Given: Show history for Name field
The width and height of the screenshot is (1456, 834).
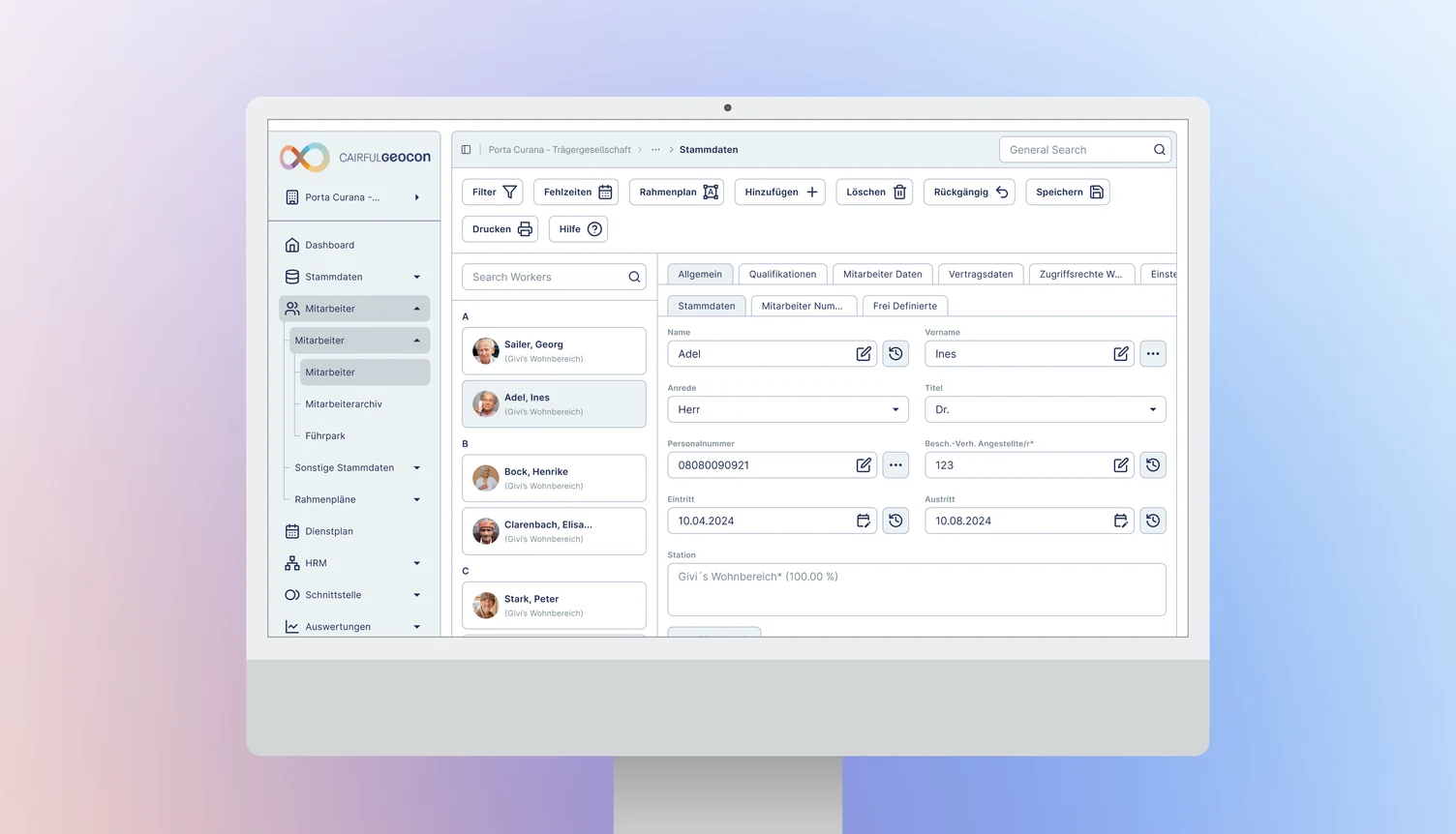Looking at the screenshot, I should 895,354.
